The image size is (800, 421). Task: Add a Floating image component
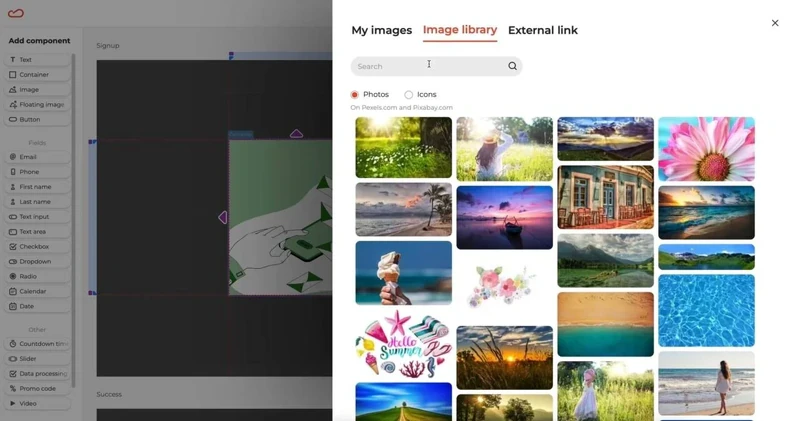point(38,105)
